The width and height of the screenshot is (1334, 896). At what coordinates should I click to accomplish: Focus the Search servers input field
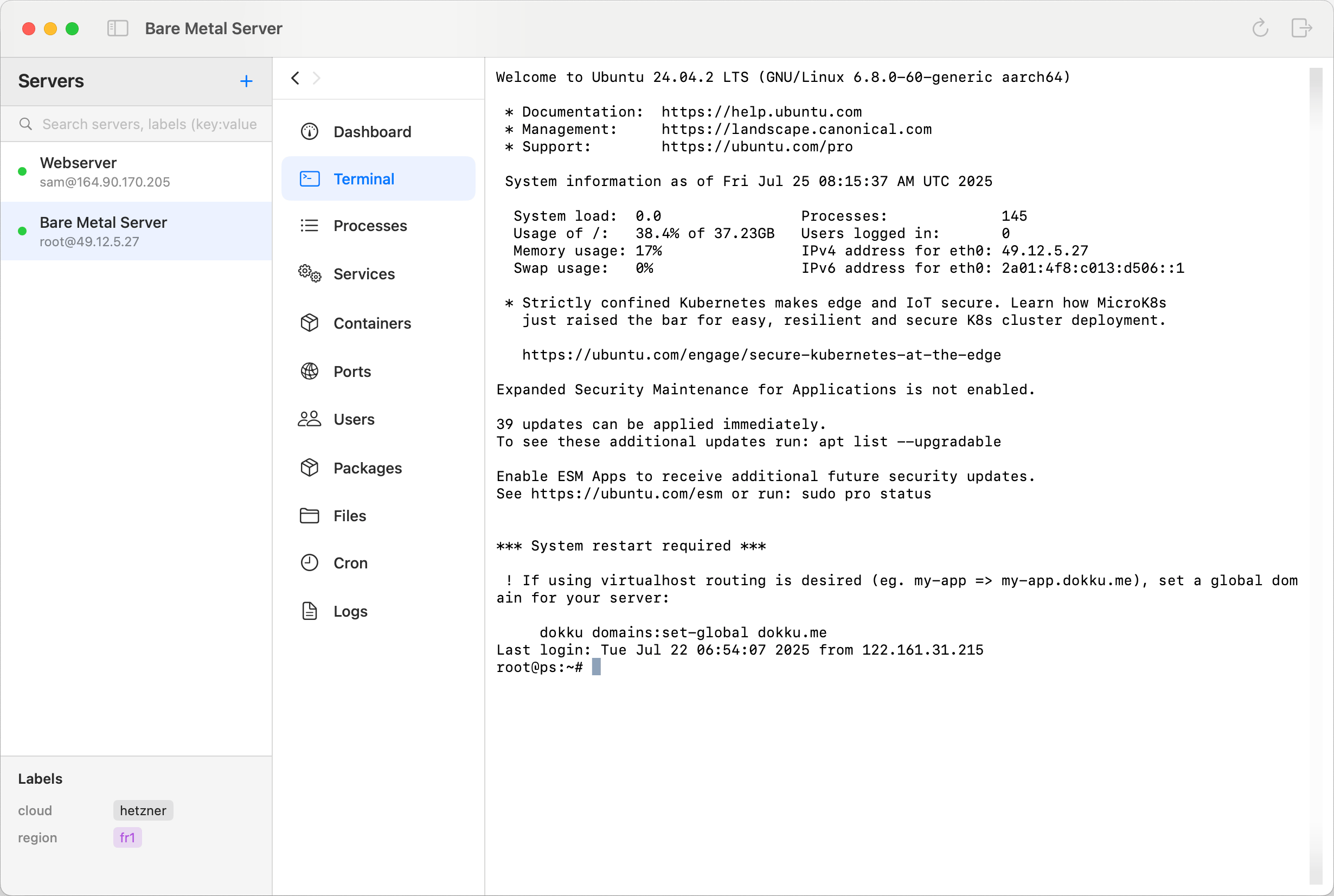tap(149, 124)
